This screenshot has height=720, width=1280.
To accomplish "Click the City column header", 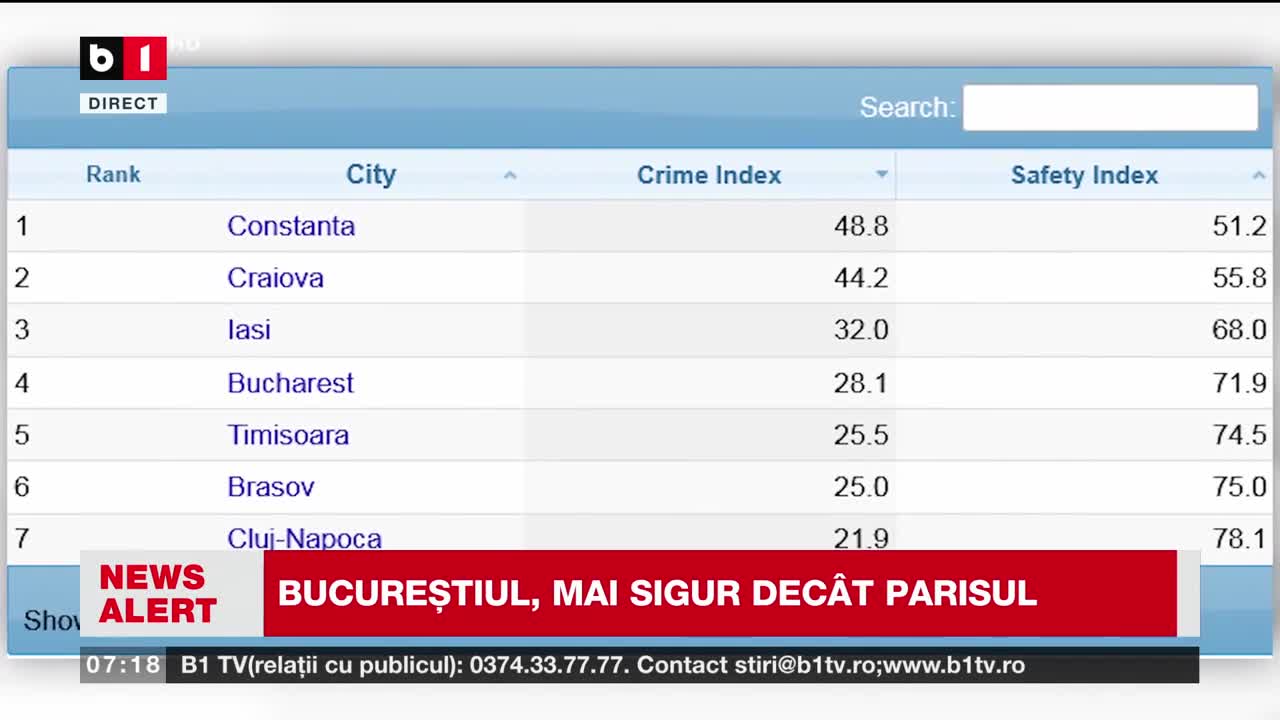I will pos(371,174).
